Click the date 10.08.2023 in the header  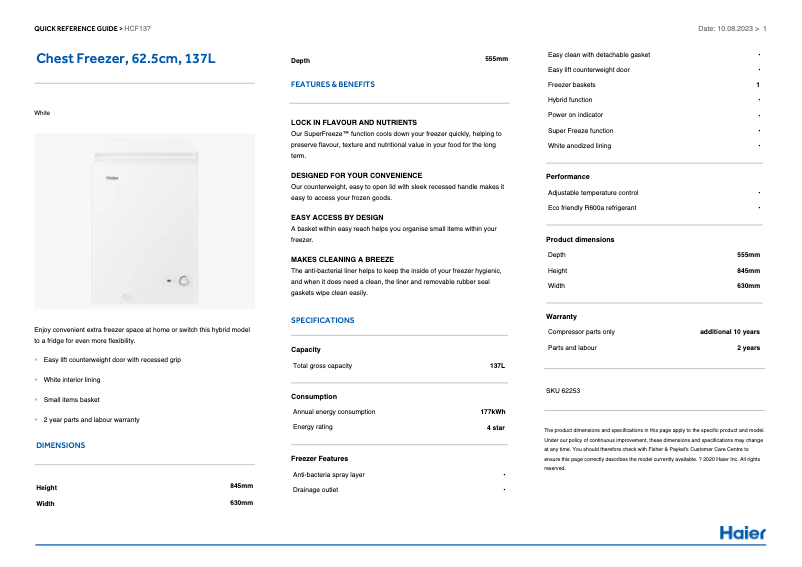725,29
